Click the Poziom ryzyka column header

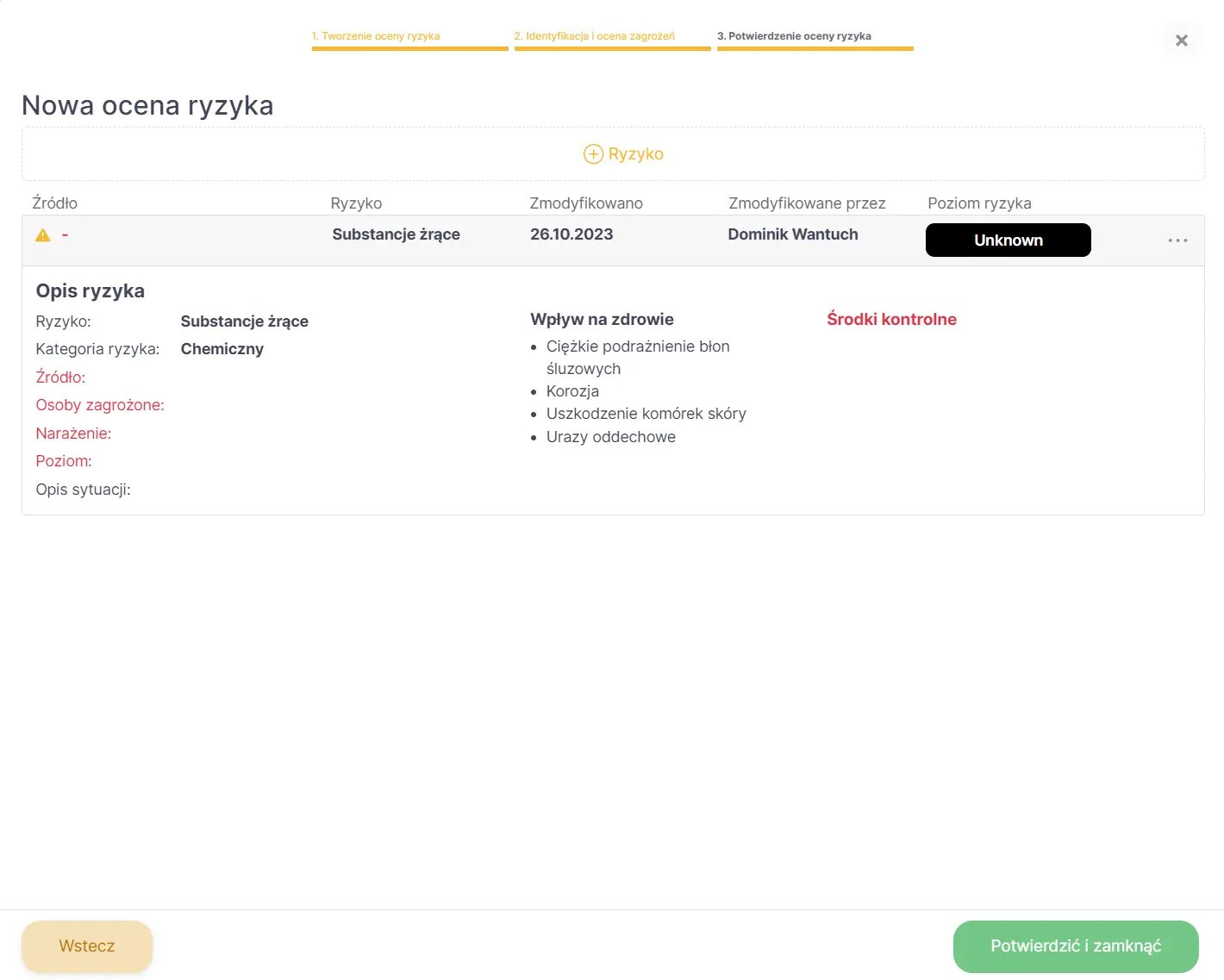click(979, 203)
